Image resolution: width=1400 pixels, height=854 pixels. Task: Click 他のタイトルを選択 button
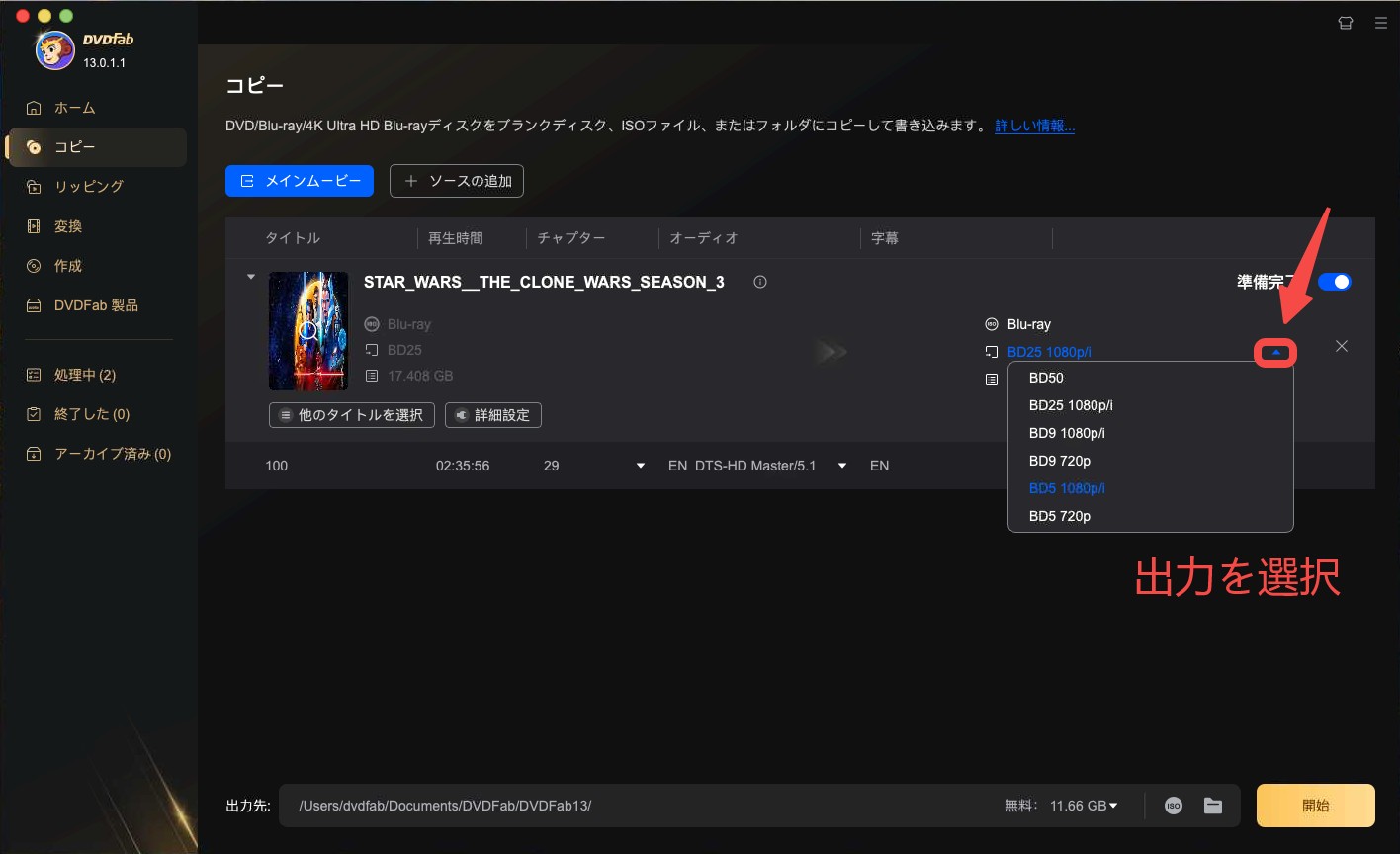(x=352, y=415)
